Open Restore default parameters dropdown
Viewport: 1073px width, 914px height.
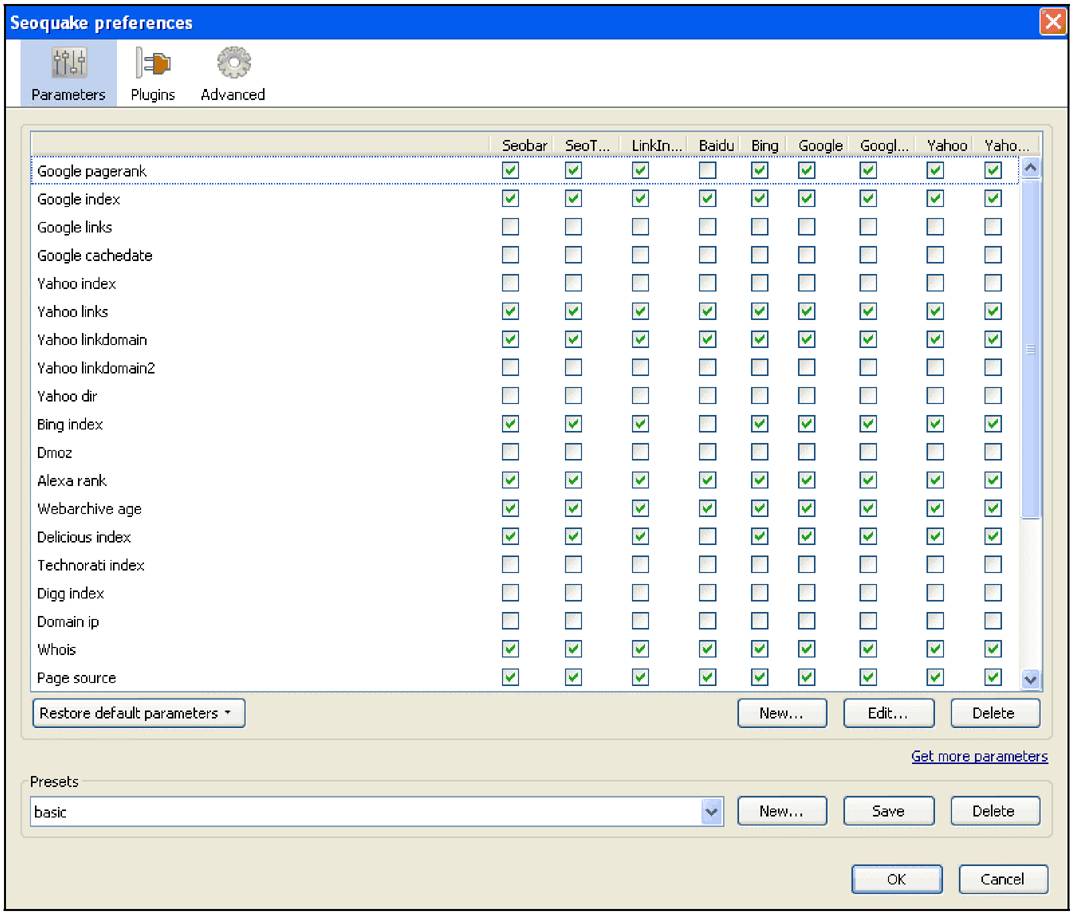(139, 713)
